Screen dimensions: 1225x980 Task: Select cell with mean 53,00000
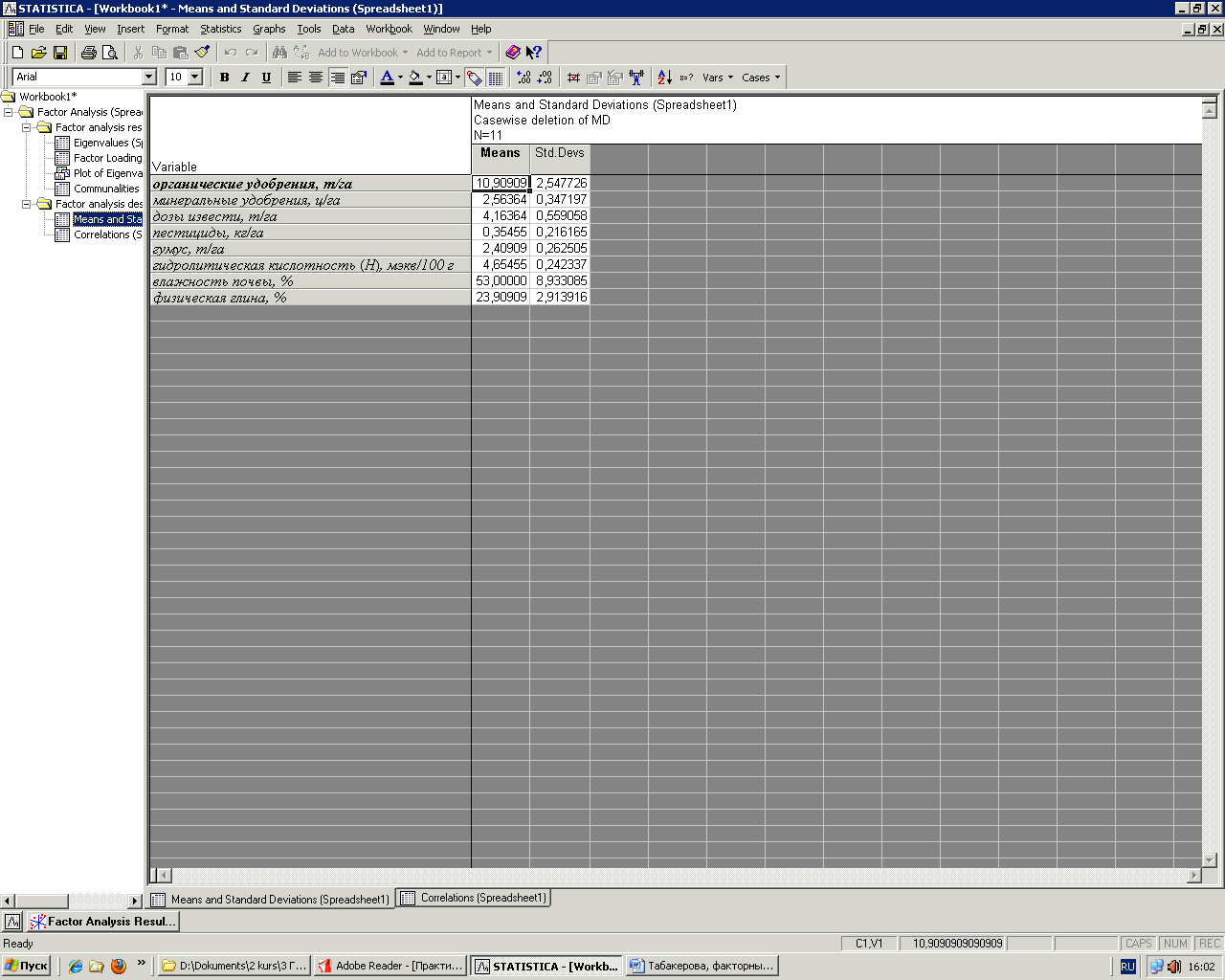pos(501,281)
